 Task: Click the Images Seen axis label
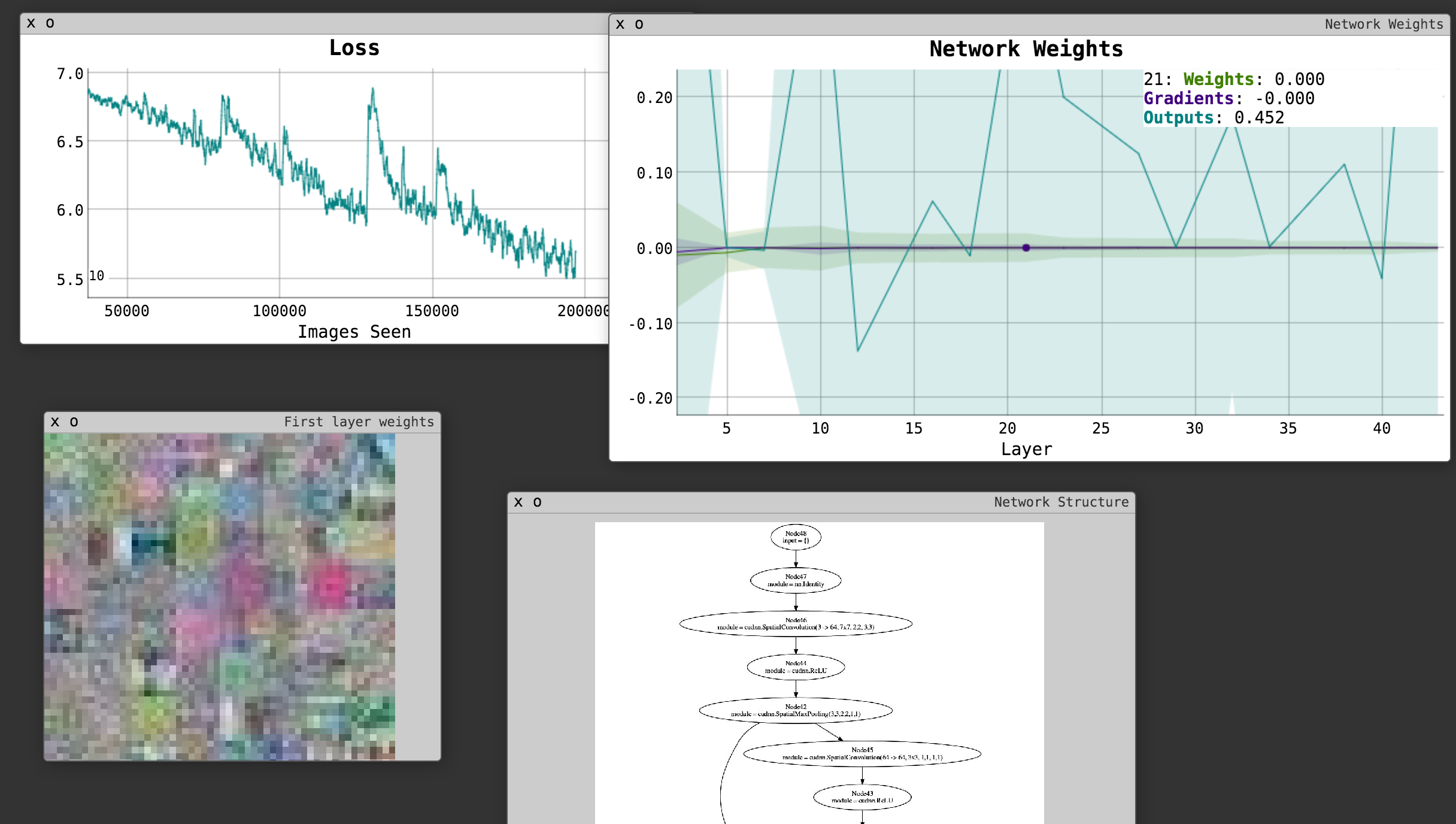pyautogui.click(x=354, y=332)
